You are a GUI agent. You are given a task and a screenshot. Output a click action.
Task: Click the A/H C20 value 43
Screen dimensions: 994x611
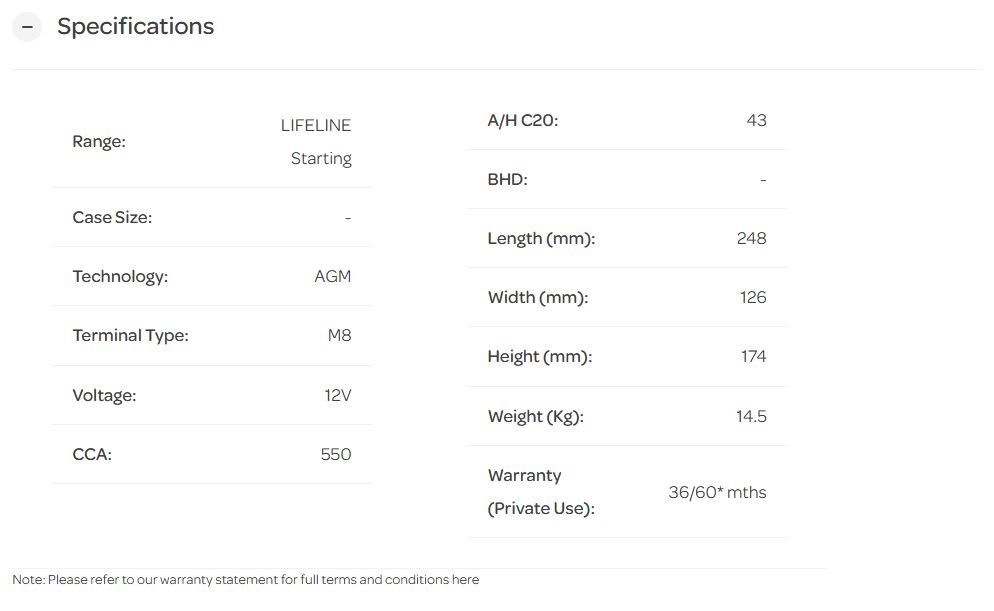[756, 121]
